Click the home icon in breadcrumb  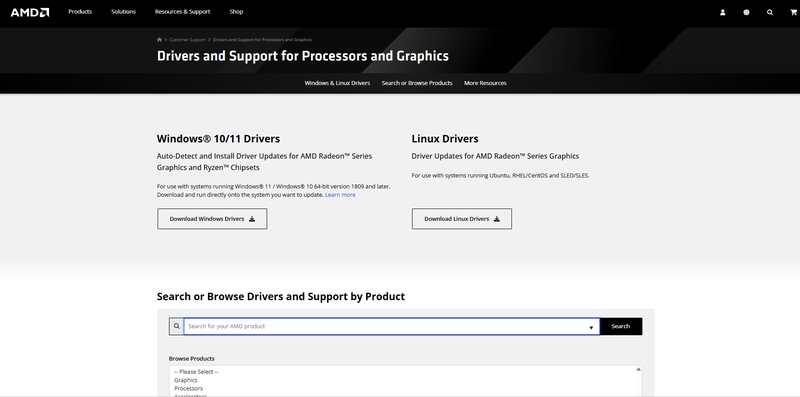tap(159, 40)
